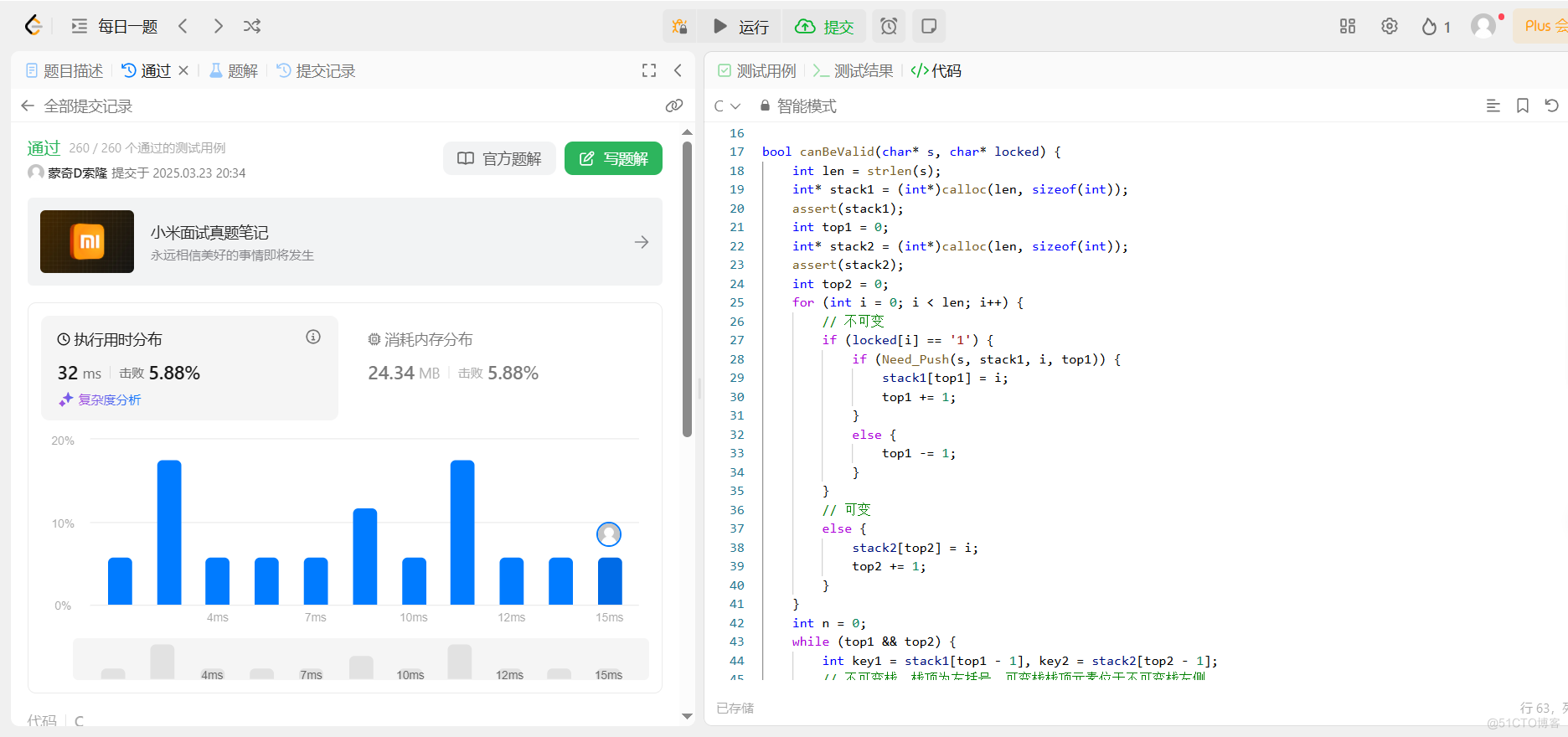Click line number 17 in the gutter

[737, 152]
